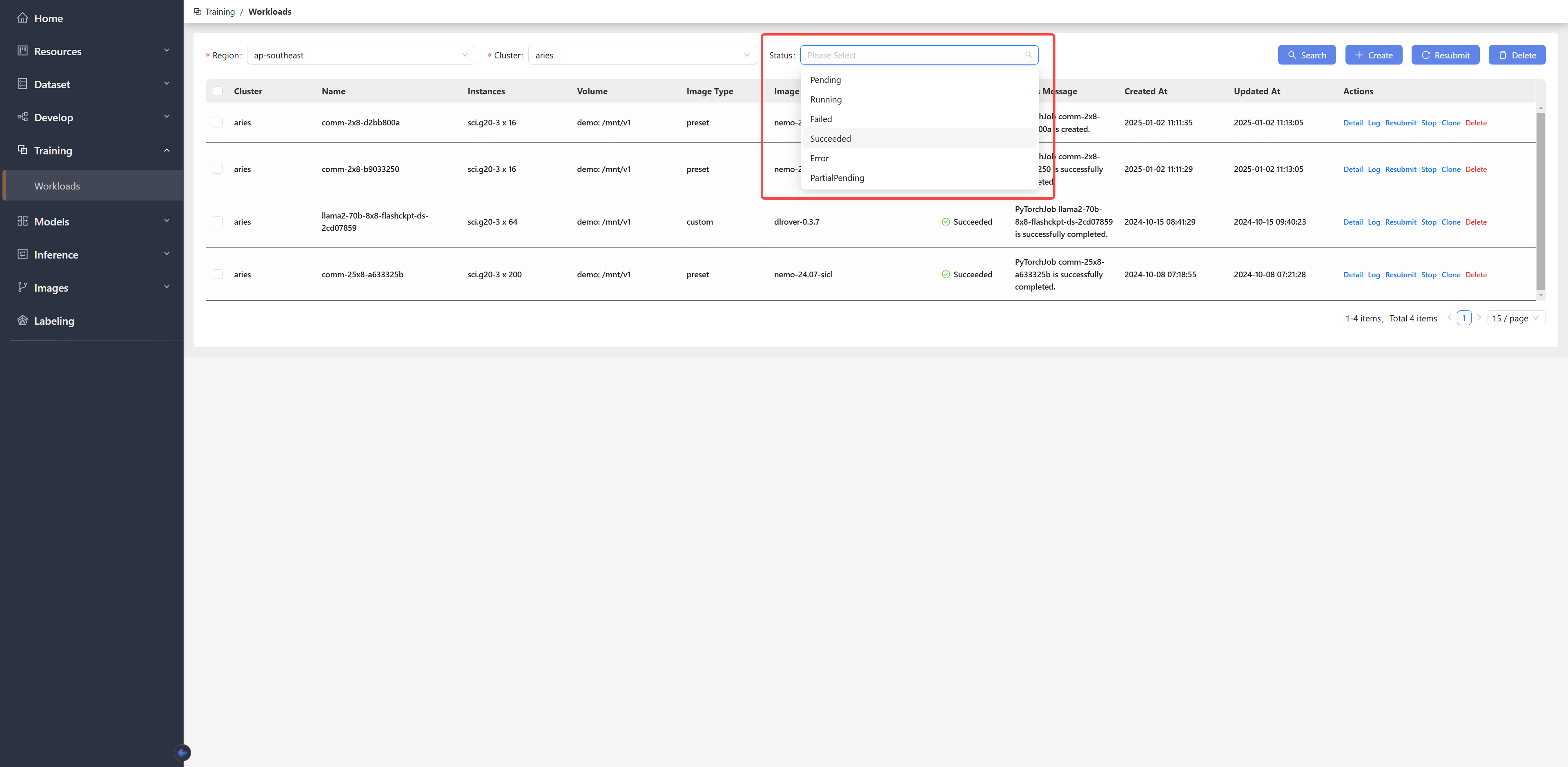Viewport: 1568px width, 767px height.
Task: Click the Resubmit button in the toolbar
Action: 1445,55
